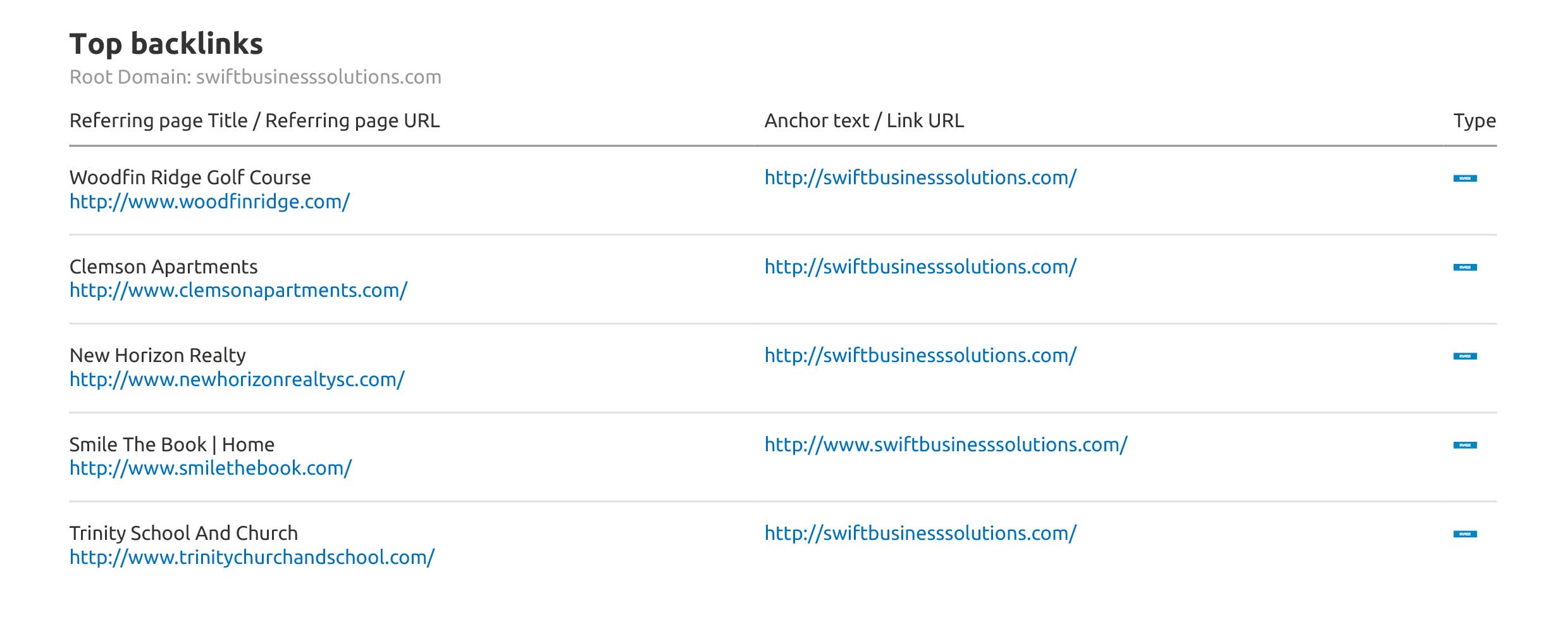Screen dimensions: 1568x619
Task: Open the anchor link in New Horizon Realty row
Action: 920,356
